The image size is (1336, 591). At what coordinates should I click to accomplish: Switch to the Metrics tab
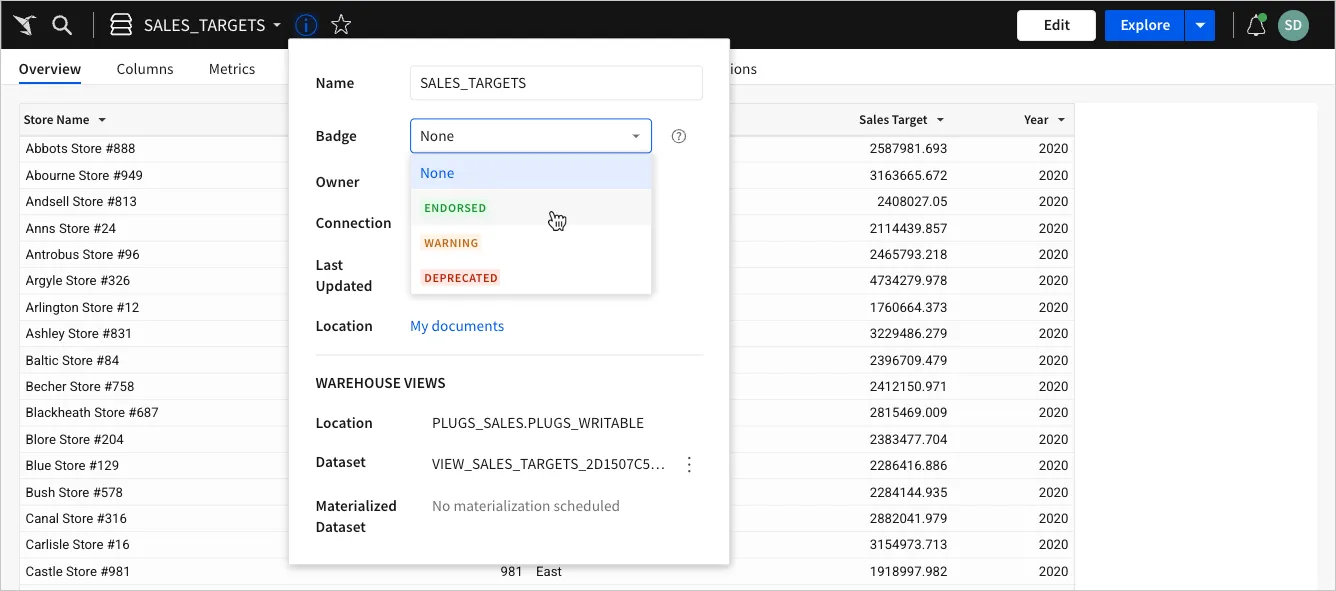(232, 69)
